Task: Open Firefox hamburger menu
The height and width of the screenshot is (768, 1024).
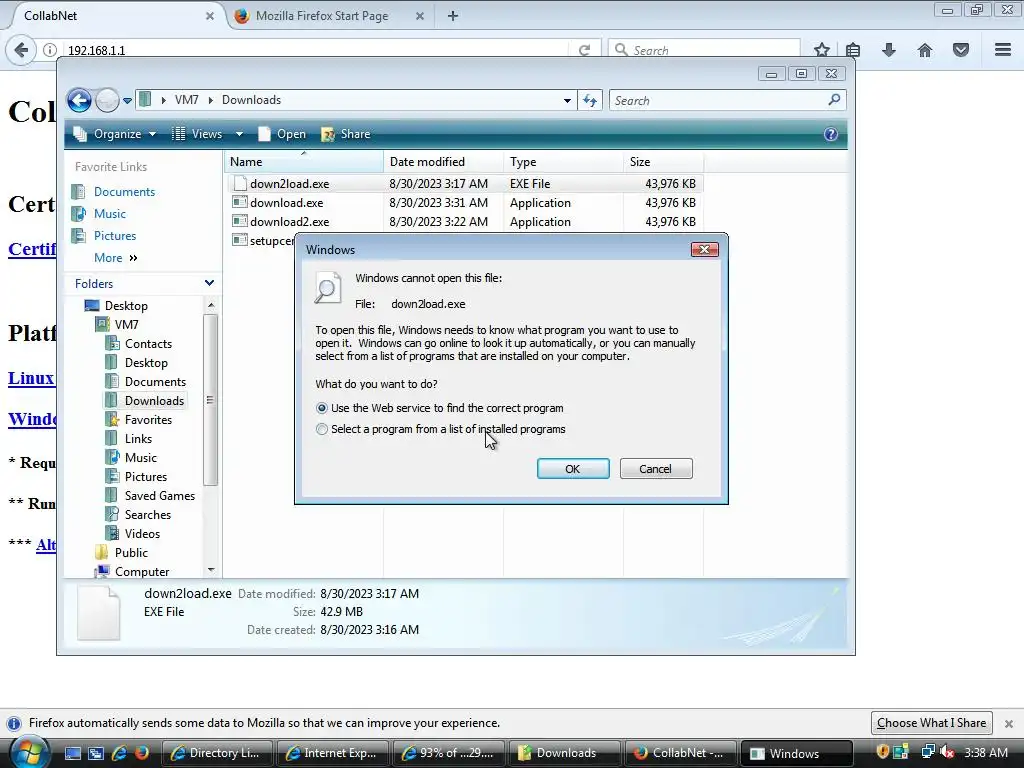Action: [1003, 50]
